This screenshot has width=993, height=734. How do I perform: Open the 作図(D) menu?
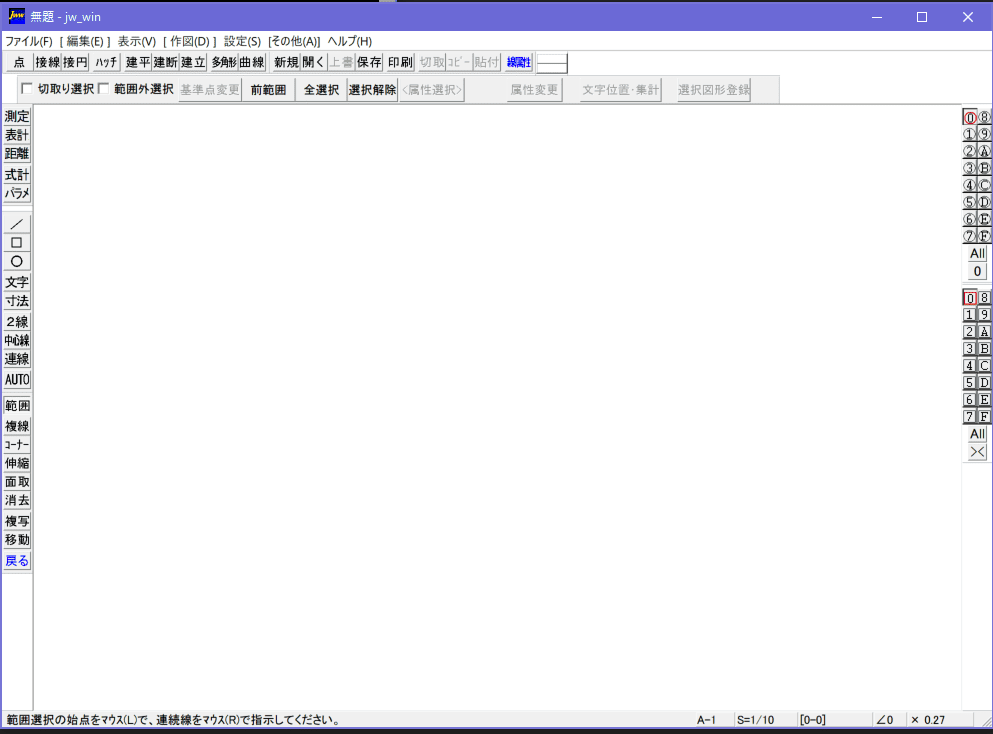click(x=185, y=41)
